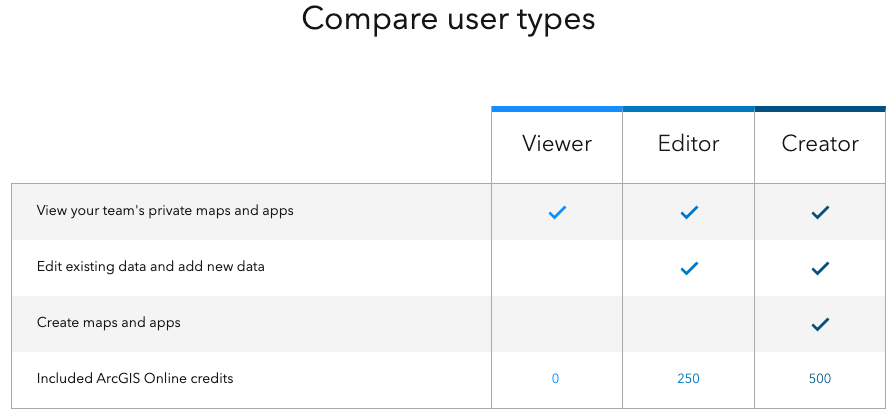Click 'View your team's private maps and apps' row
Viewport: 893px width, 420px height.
click(165, 211)
